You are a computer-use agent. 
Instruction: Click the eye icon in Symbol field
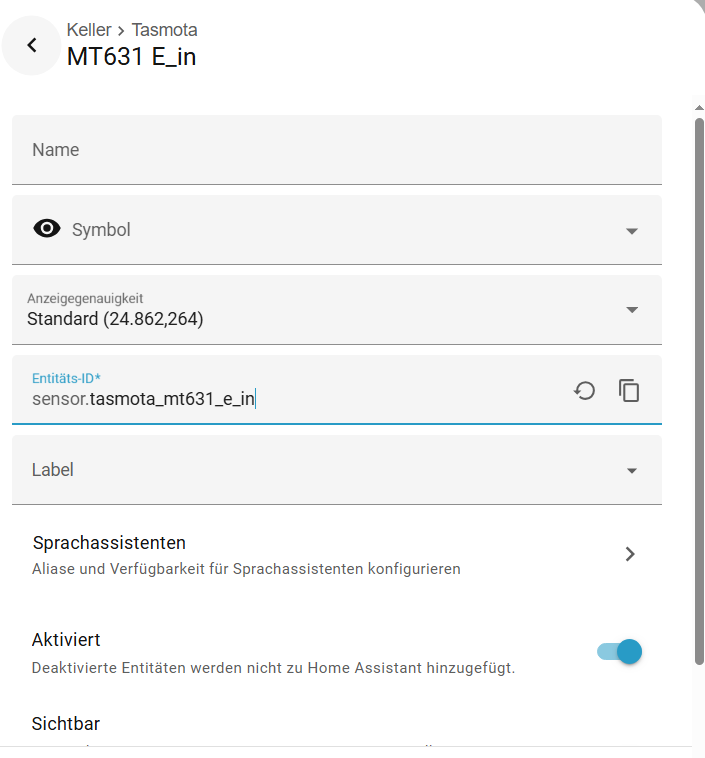(46, 229)
